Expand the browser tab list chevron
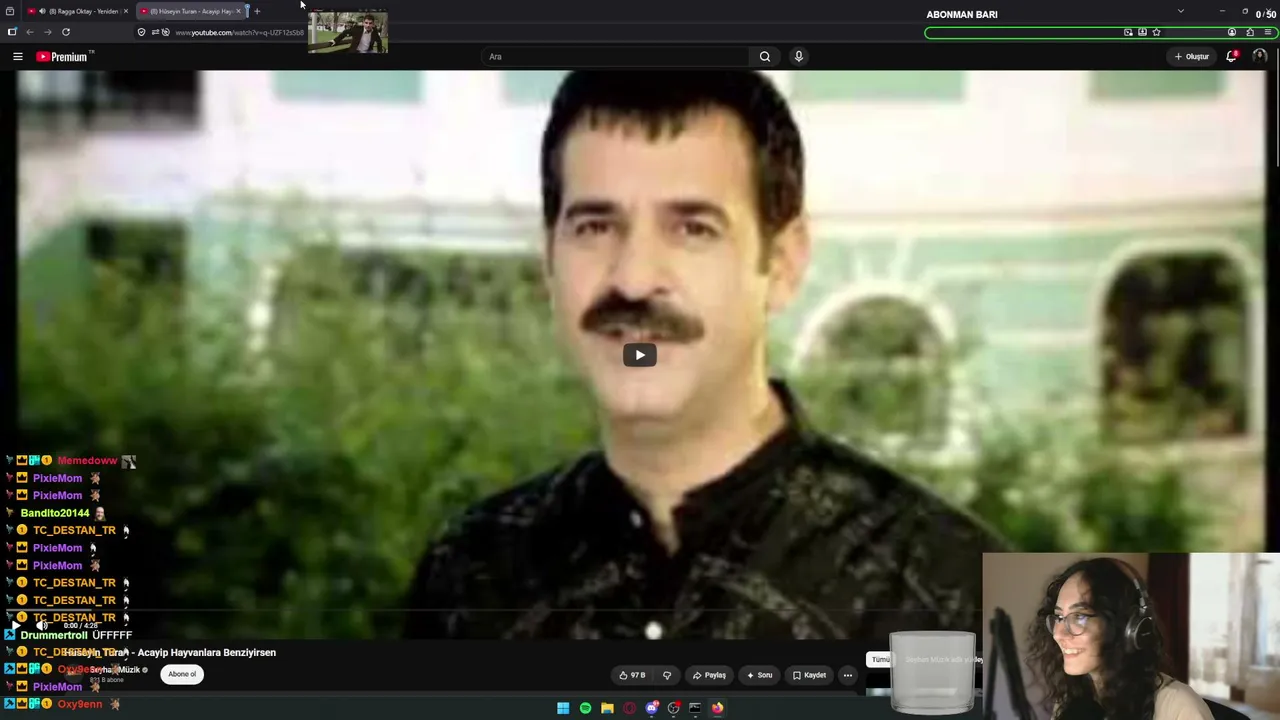The height and width of the screenshot is (720, 1280). [x=1181, y=11]
